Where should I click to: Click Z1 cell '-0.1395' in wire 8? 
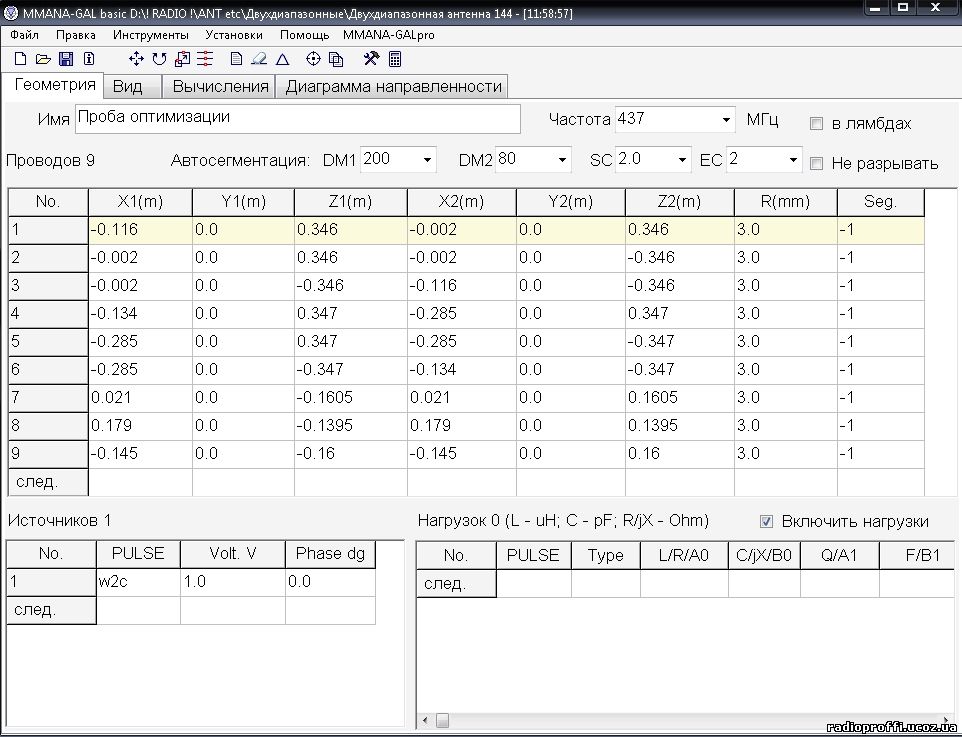click(x=351, y=426)
